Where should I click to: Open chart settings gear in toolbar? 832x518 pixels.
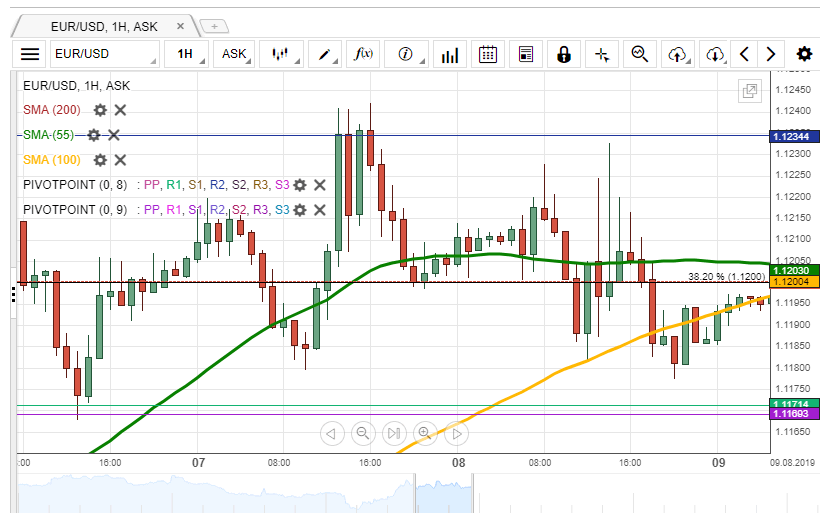[x=804, y=54]
